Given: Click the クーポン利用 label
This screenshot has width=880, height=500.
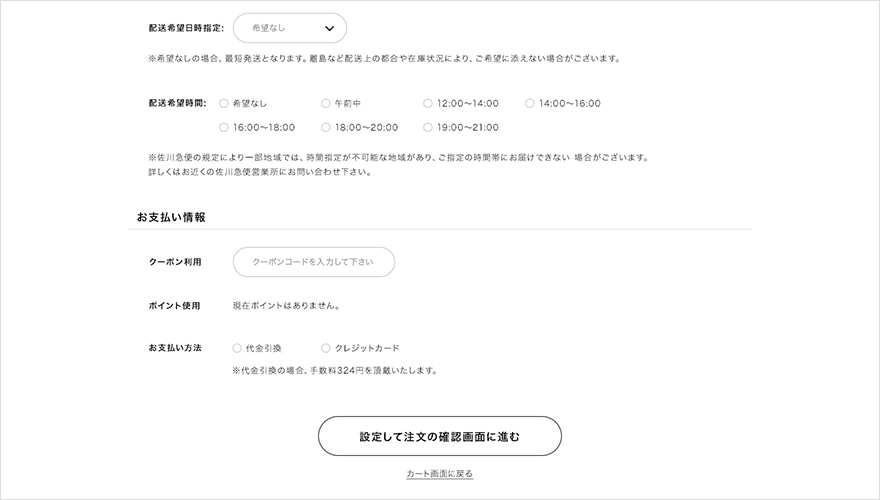Looking at the screenshot, I should pyautogui.click(x=175, y=262).
